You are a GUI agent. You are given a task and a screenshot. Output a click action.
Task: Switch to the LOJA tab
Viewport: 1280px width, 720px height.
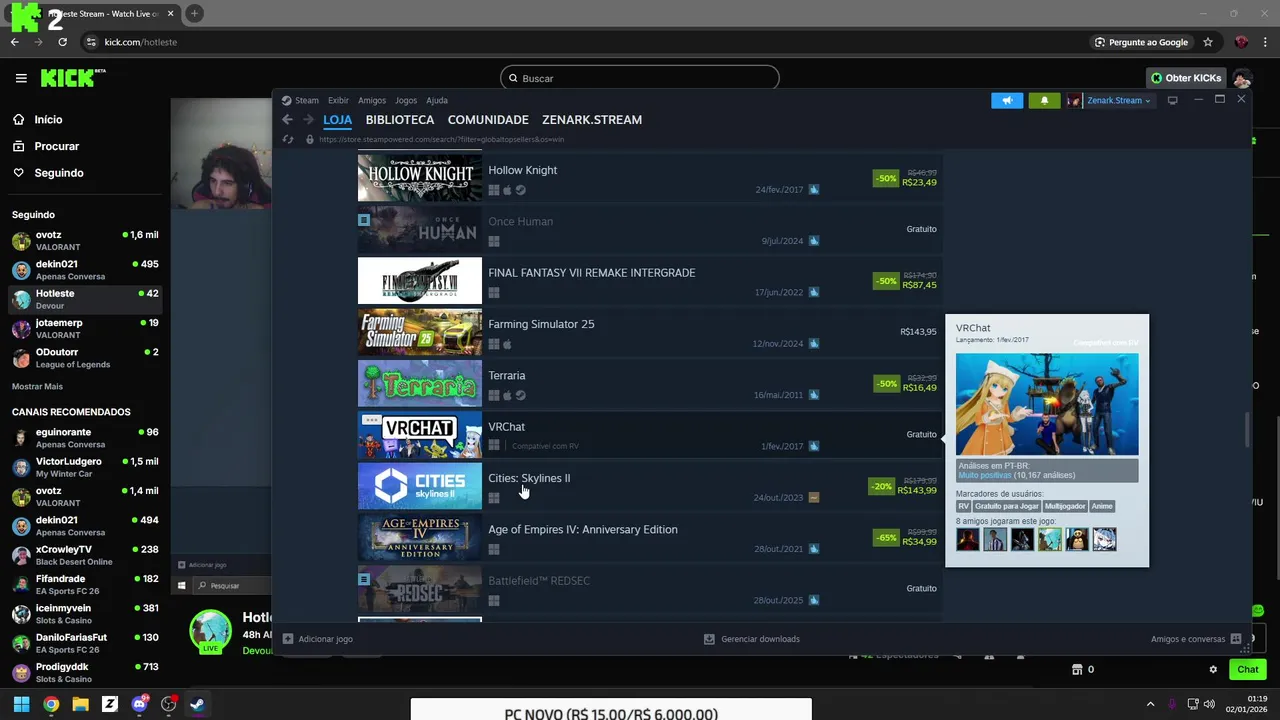pyautogui.click(x=337, y=120)
